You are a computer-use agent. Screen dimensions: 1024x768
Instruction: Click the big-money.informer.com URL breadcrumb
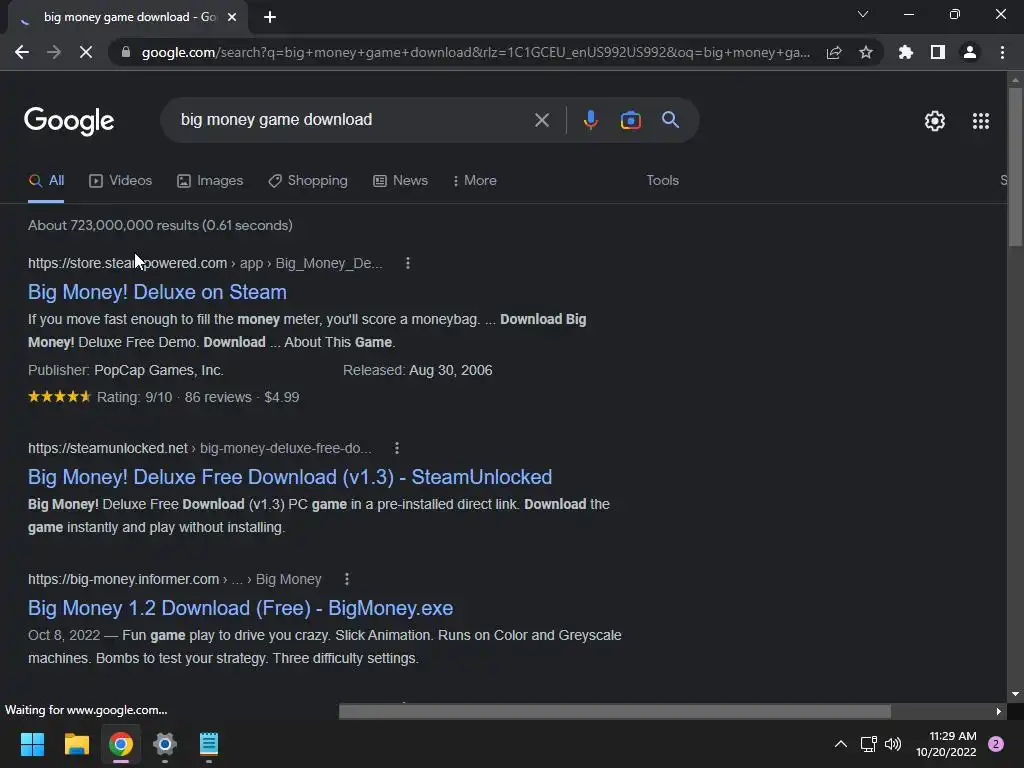click(174, 579)
